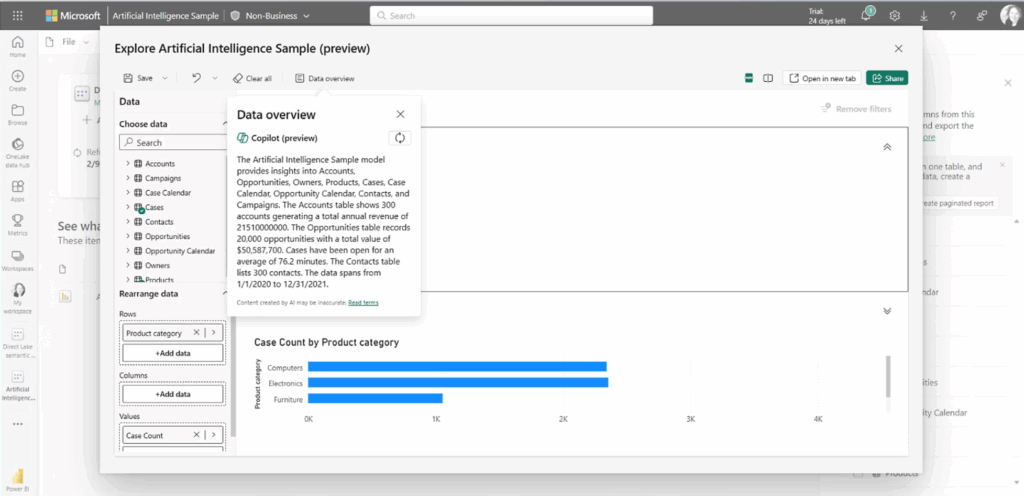Select the Case Calendar table name
This screenshot has width=1024, height=496.
pos(168,193)
